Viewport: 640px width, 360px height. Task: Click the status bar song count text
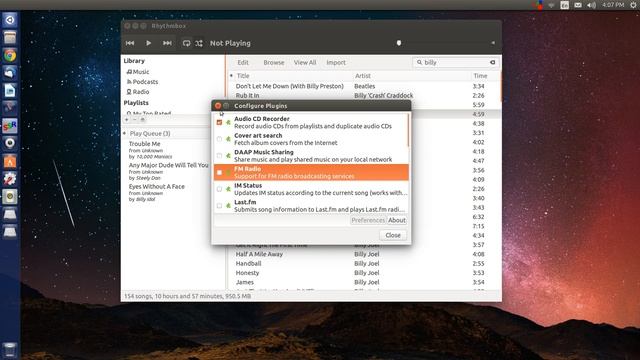(187, 296)
